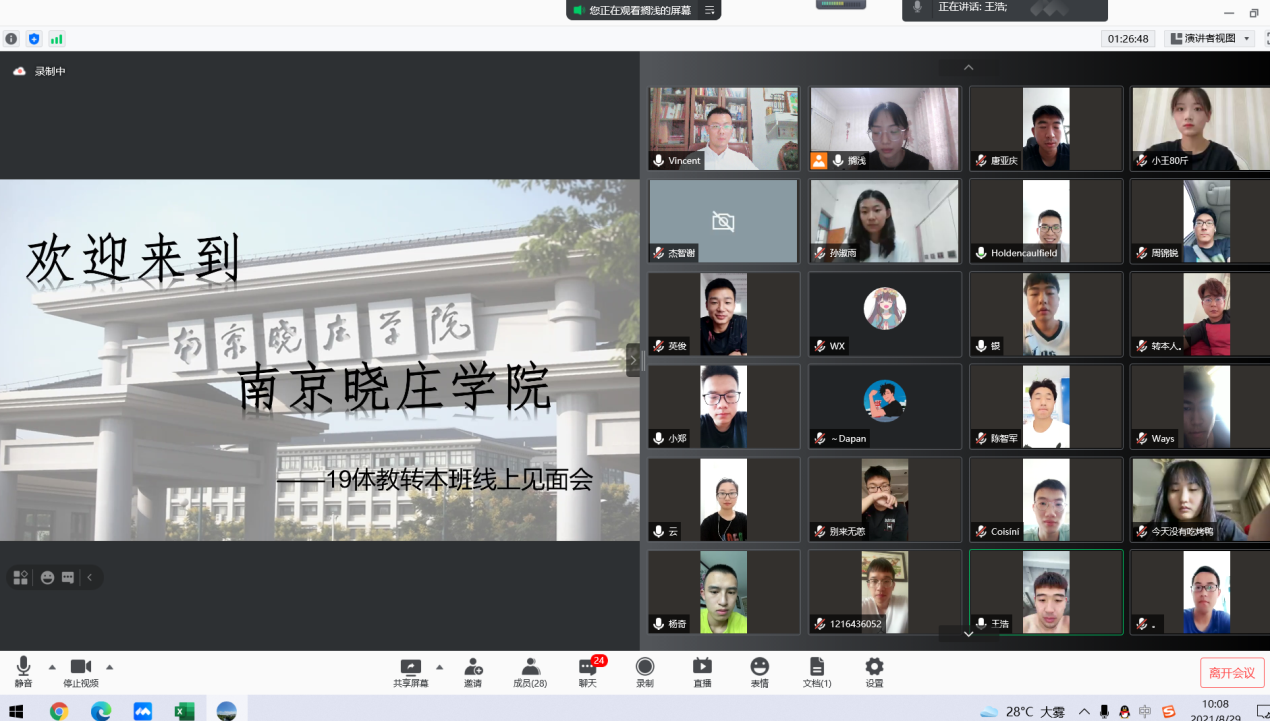Click the red 离开会议 leave button
Viewport: 1270px width, 721px height.
(x=1232, y=673)
